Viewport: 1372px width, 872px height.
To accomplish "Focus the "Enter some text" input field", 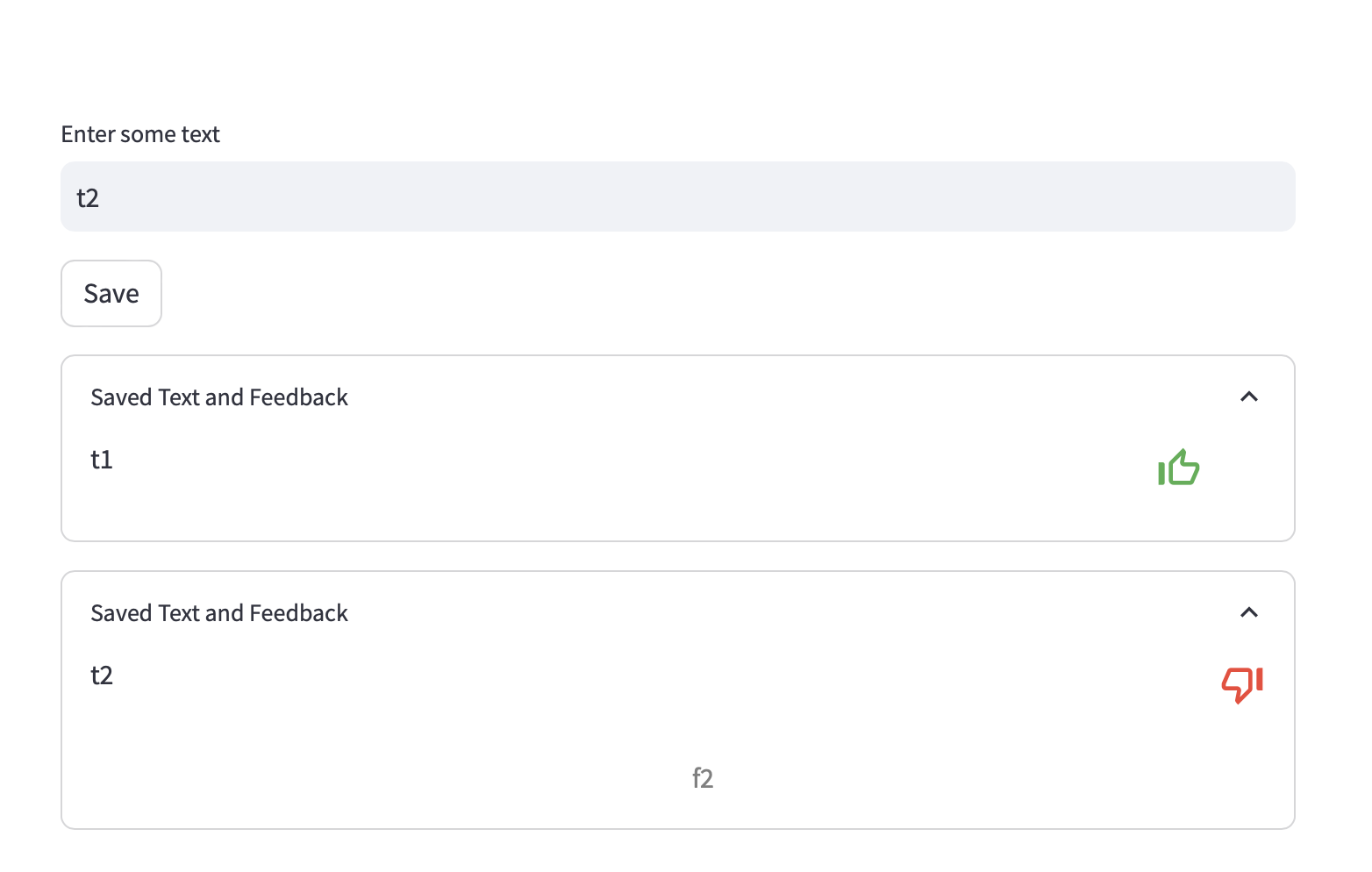I will 677,197.
